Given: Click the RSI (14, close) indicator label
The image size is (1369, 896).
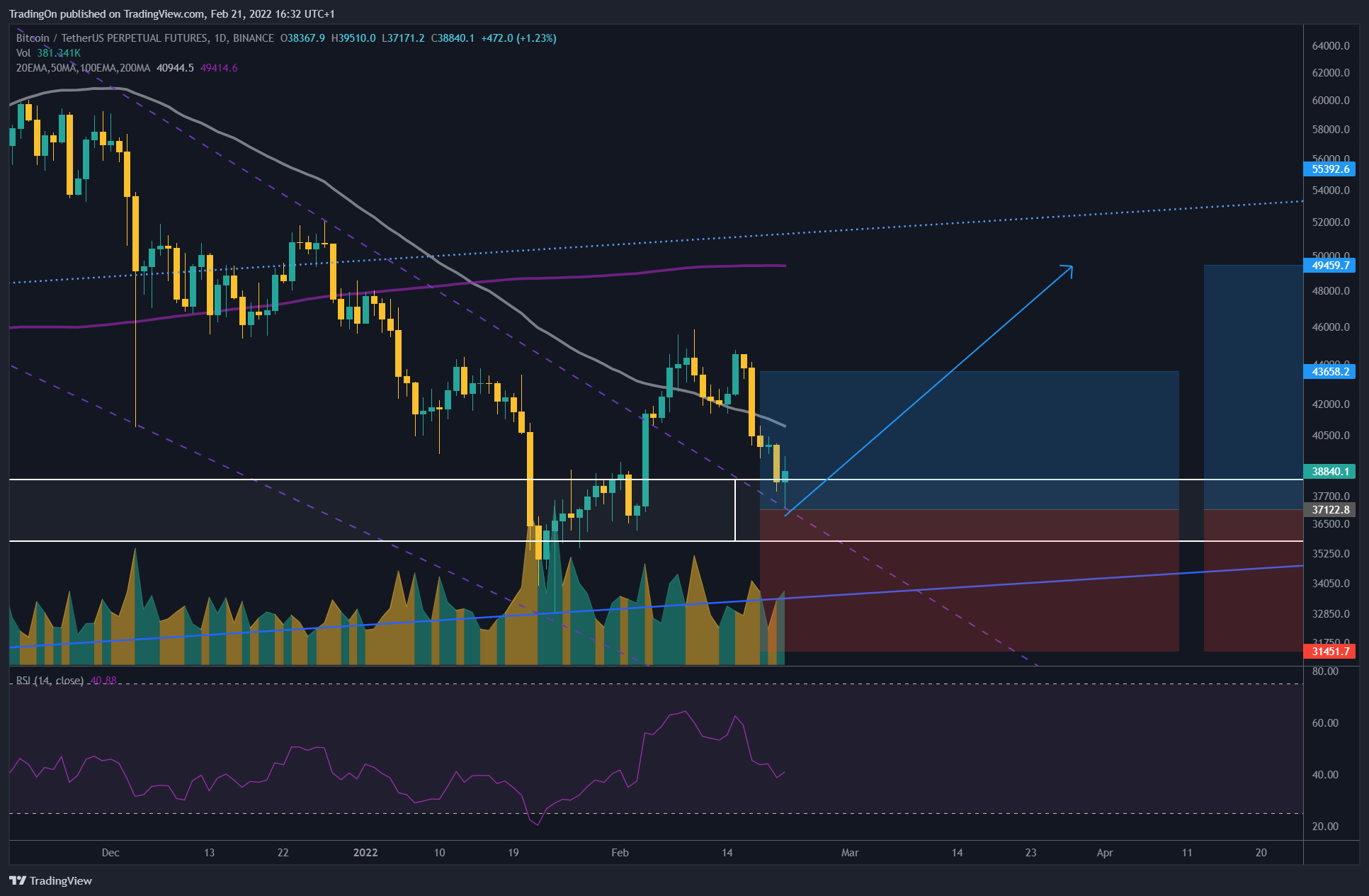Looking at the screenshot, I should pos(50,681).
